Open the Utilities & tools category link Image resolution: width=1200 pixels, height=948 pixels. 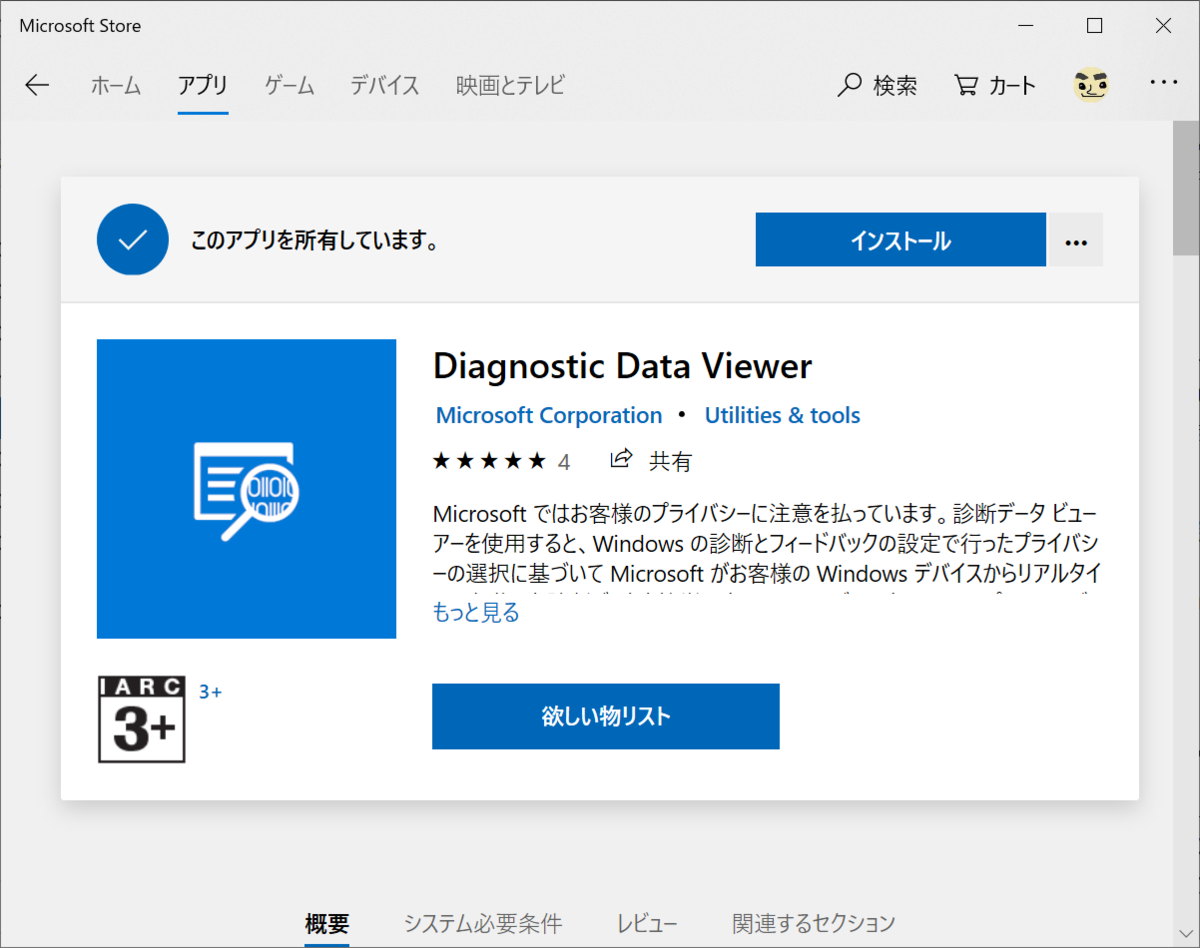click(782, 415)
